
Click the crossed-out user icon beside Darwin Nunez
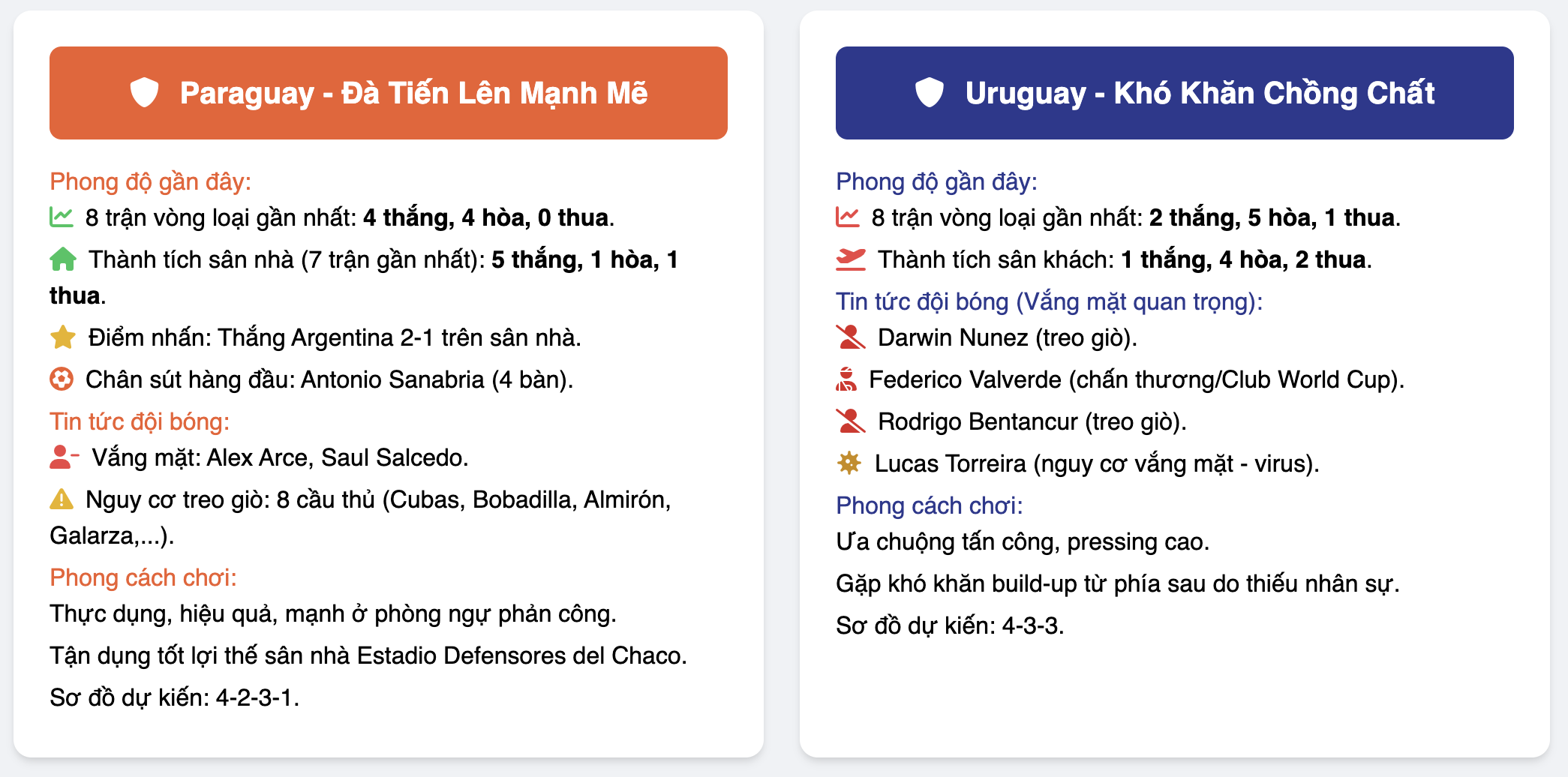pos(851,337)
